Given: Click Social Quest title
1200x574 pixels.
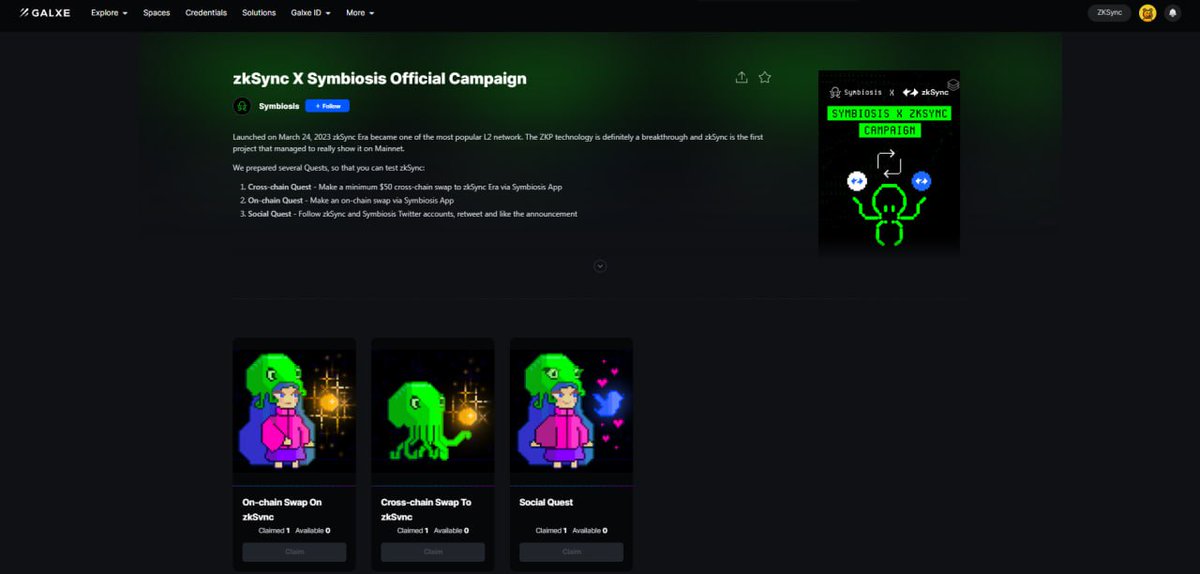Looking at the screenshot, I should pyautogui.click(x=546, y=502).
